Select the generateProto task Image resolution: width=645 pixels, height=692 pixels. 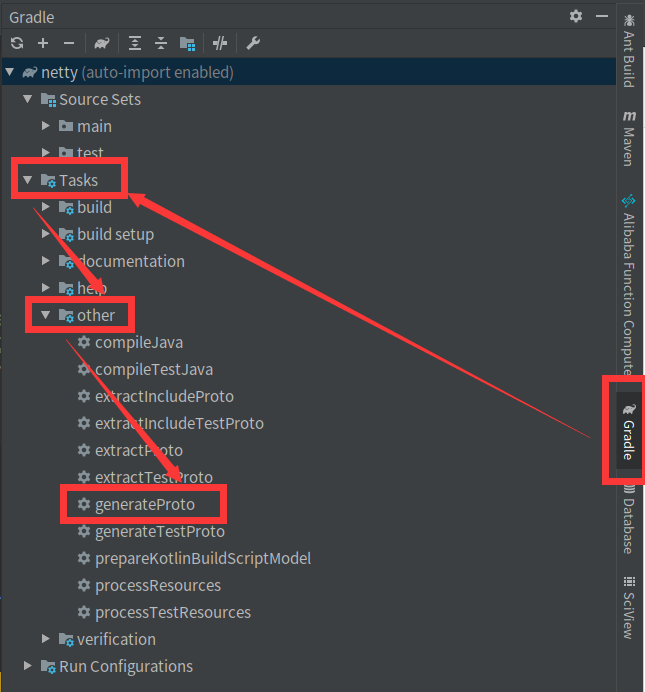145,504
